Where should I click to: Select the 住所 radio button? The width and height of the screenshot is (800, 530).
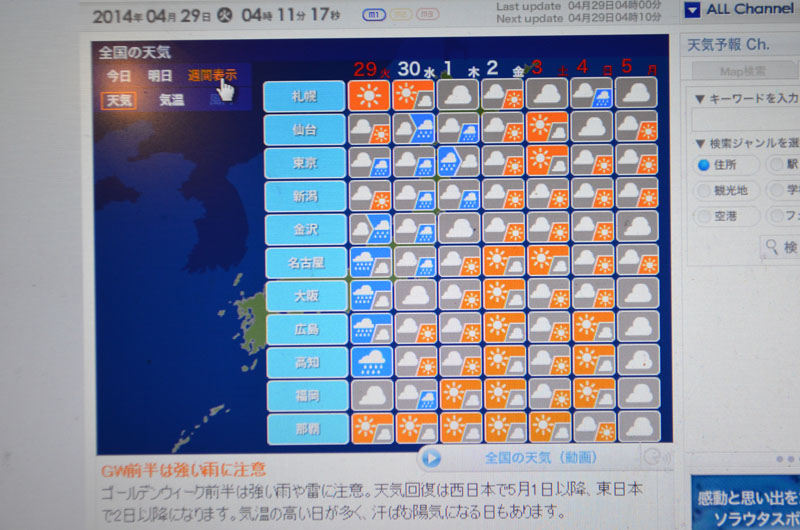tap(704, 165)
